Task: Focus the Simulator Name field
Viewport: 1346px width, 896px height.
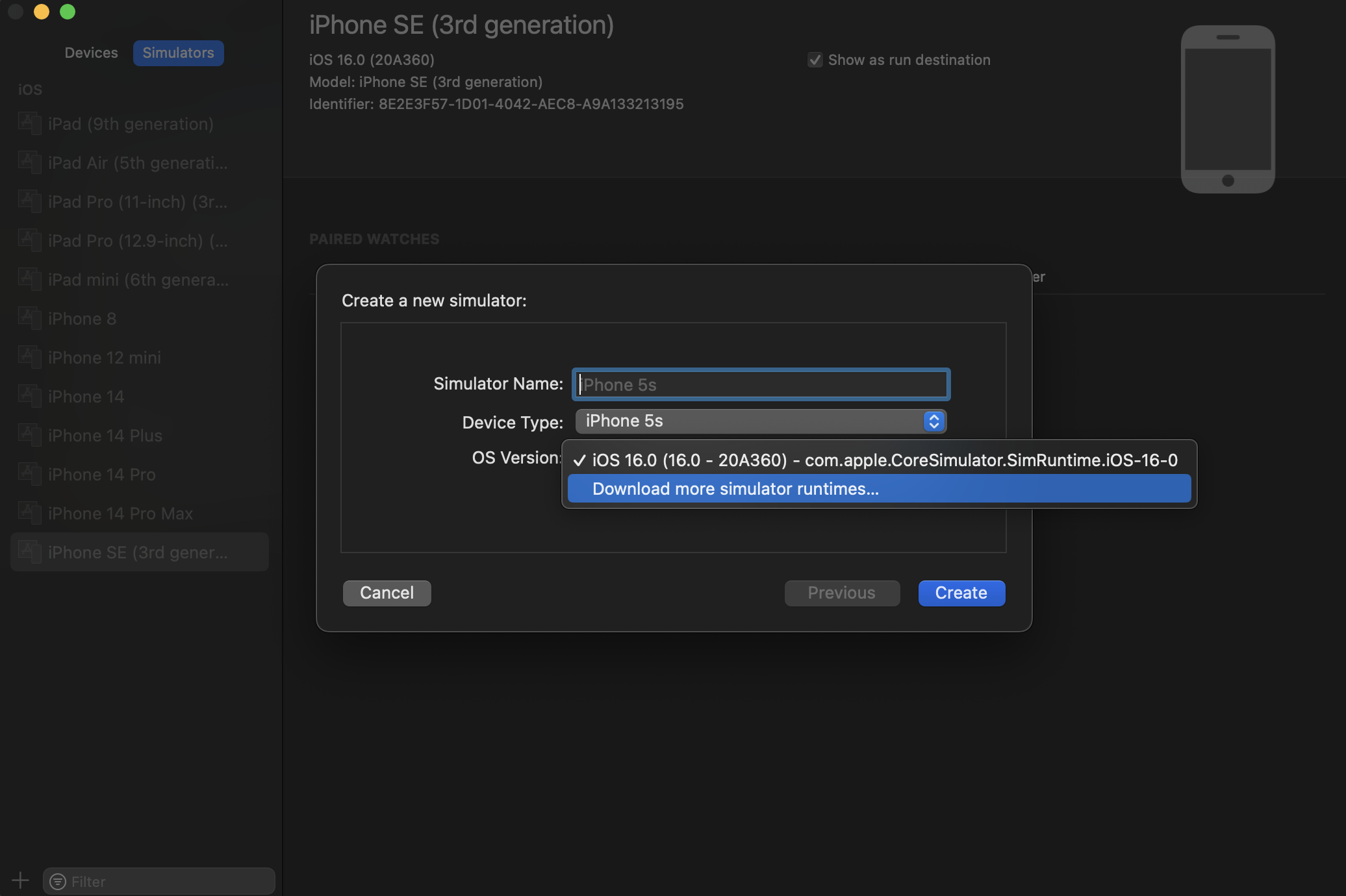Action: point(761,384)
